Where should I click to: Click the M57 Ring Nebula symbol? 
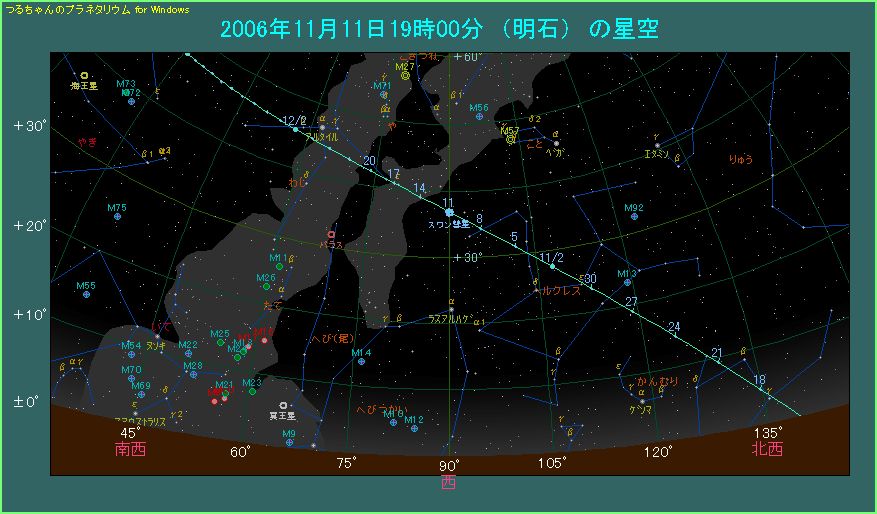click(511, 139)
